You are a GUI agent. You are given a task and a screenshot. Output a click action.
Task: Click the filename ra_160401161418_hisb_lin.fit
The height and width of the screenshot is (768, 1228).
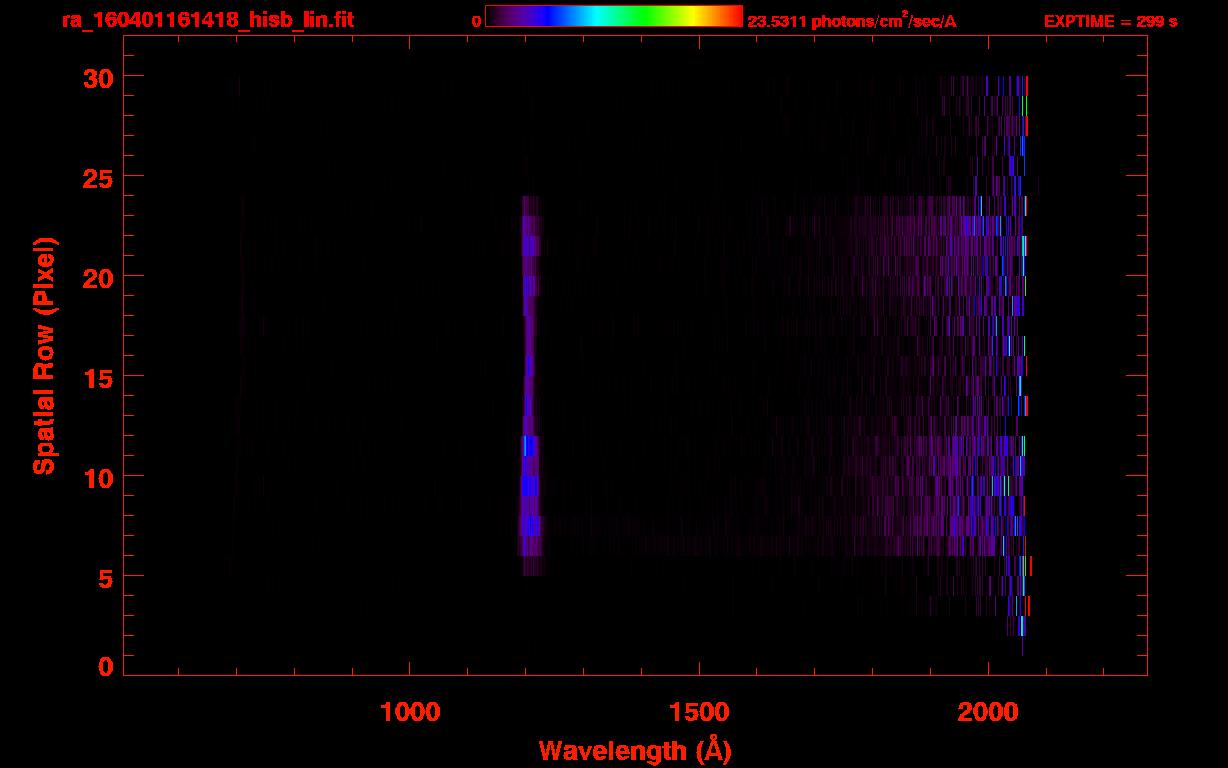(x=207, y=19)
